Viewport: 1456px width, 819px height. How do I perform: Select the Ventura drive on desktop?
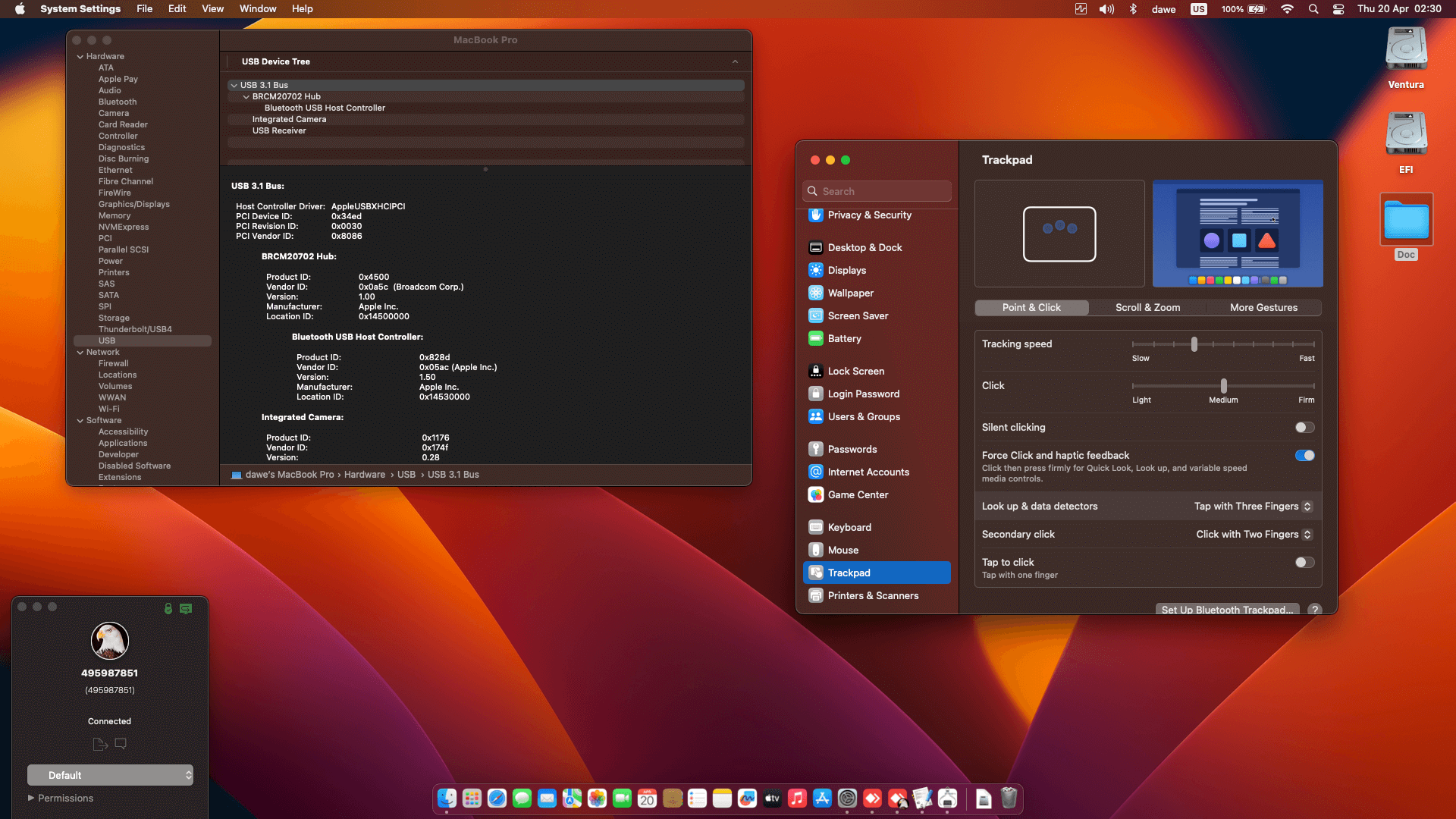coord(1406,58)
